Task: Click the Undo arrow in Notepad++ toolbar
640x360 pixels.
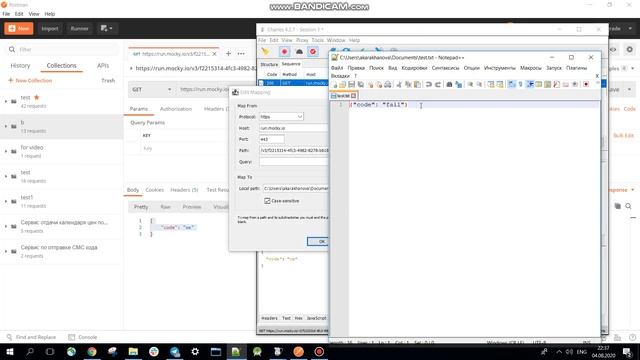Action: (429, 84)
